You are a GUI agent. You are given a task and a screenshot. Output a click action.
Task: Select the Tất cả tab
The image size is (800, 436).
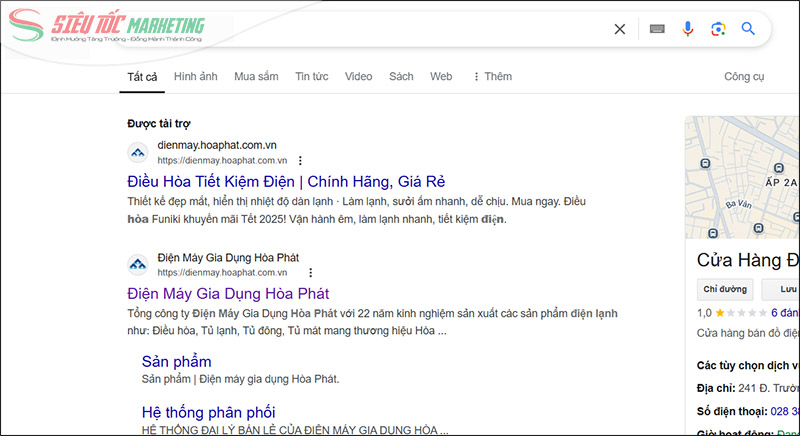coord(142,77)
